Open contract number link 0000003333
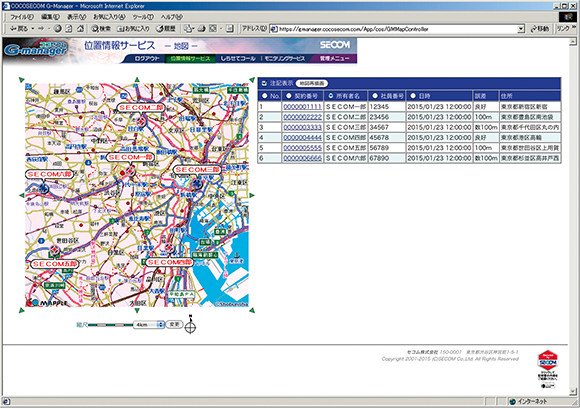Screen dimensions: 580x408 tap(302, 127)
